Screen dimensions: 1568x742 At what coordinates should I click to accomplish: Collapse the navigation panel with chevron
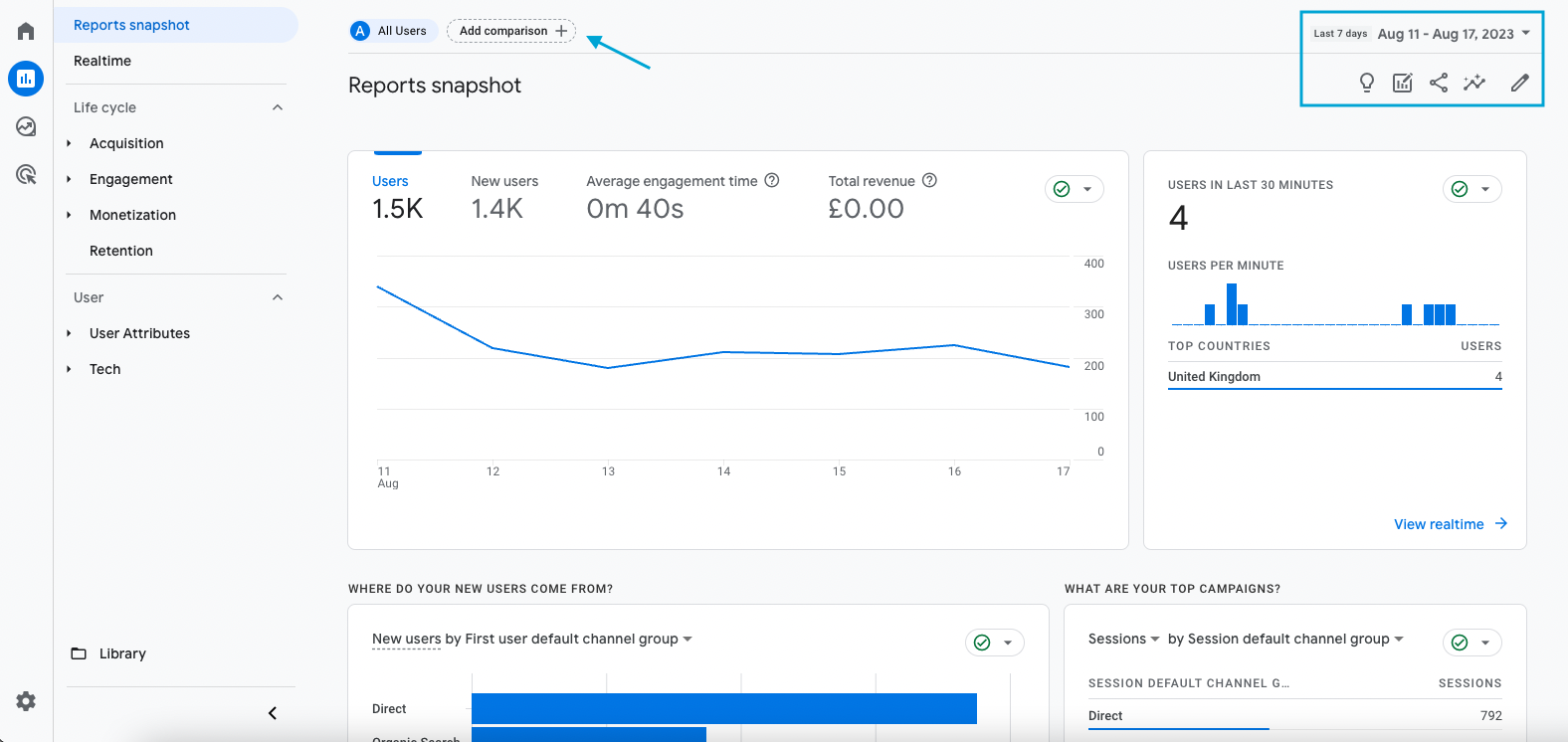[273, 713]
